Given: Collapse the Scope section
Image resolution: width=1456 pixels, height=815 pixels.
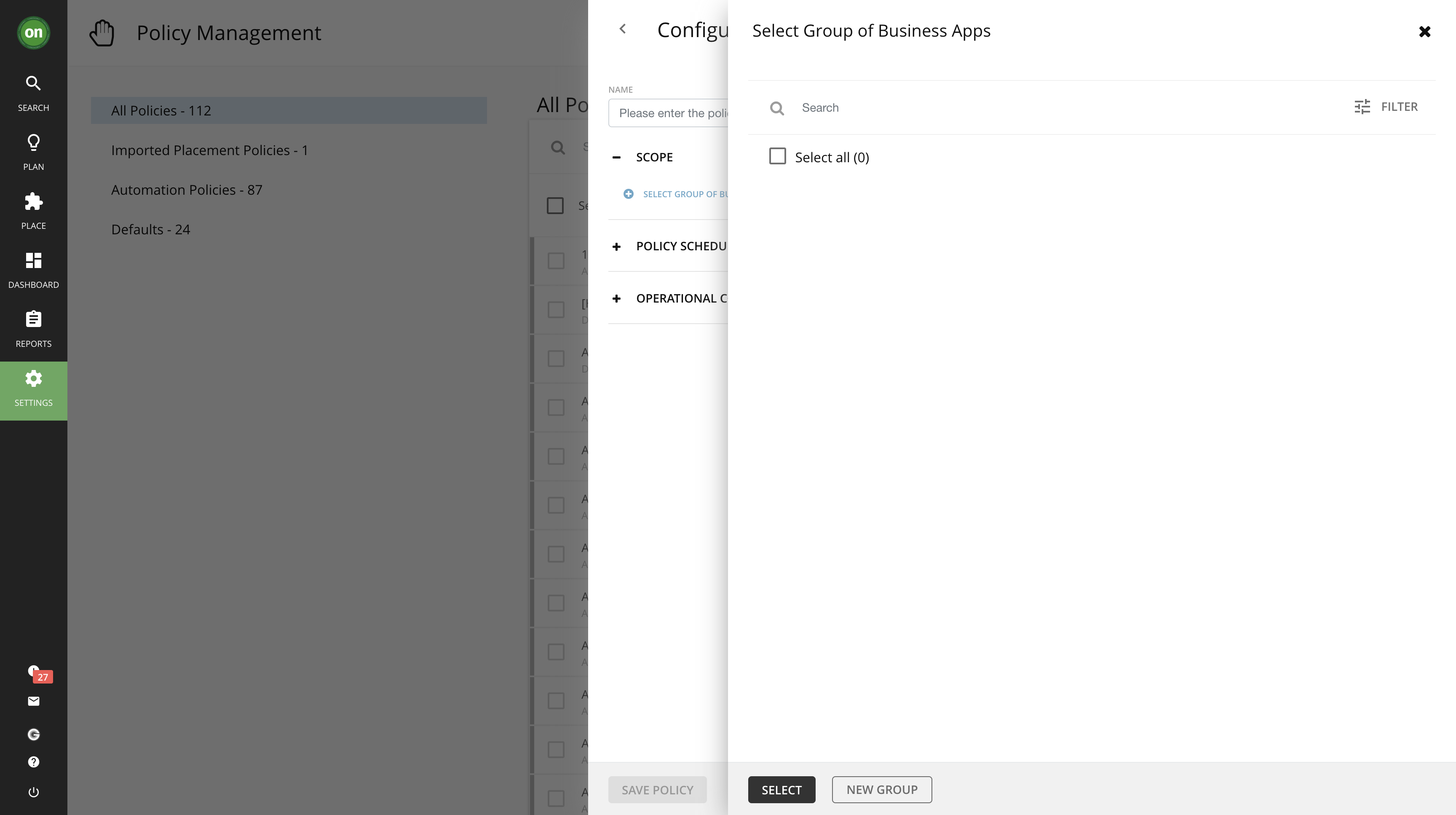Looking at the screenshot, I should (x=617, y=158).
